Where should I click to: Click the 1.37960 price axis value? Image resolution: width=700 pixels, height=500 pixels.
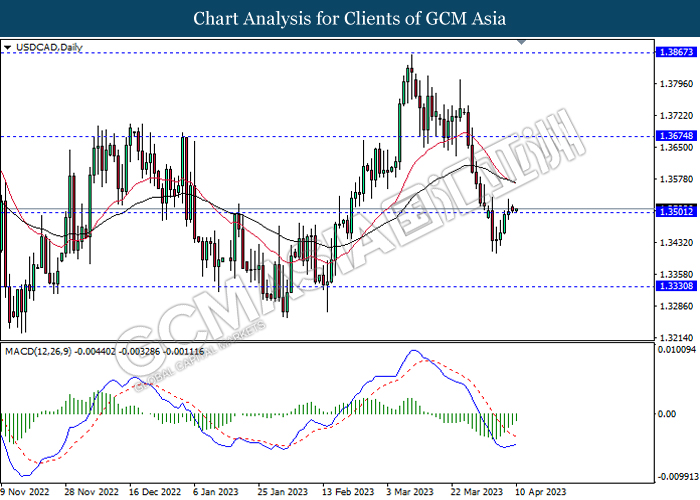tap(676, 83)
